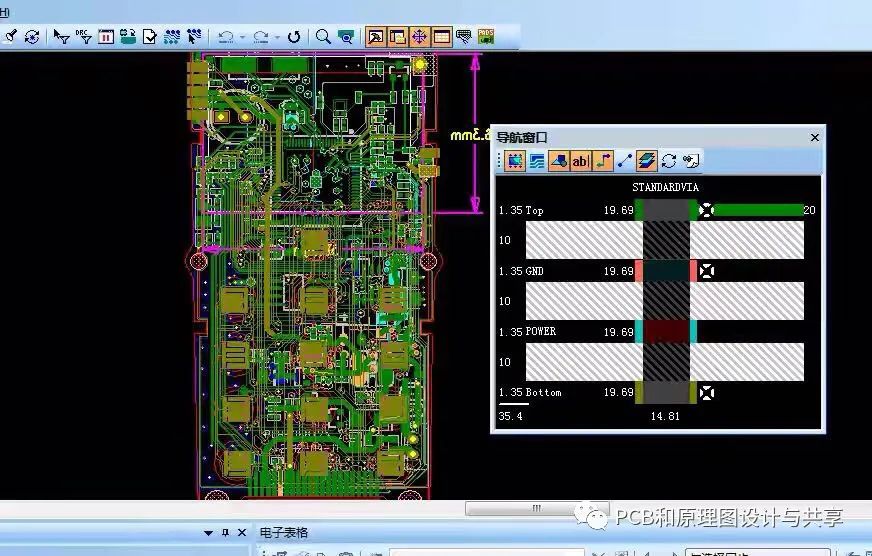The height and width of the screenshot is (556, 872).
Task: Toggle the GND layer X marker
Action: (x=707, y=271)
